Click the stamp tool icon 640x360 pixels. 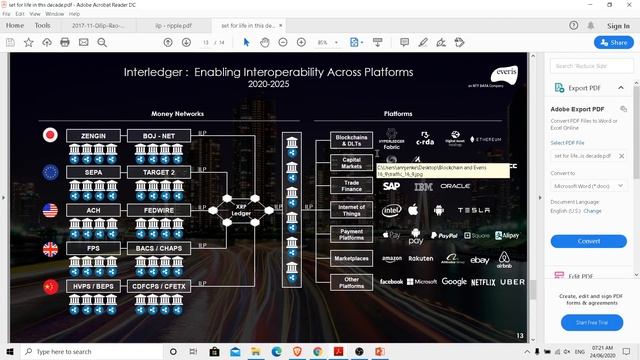click(x=460, y=42)
